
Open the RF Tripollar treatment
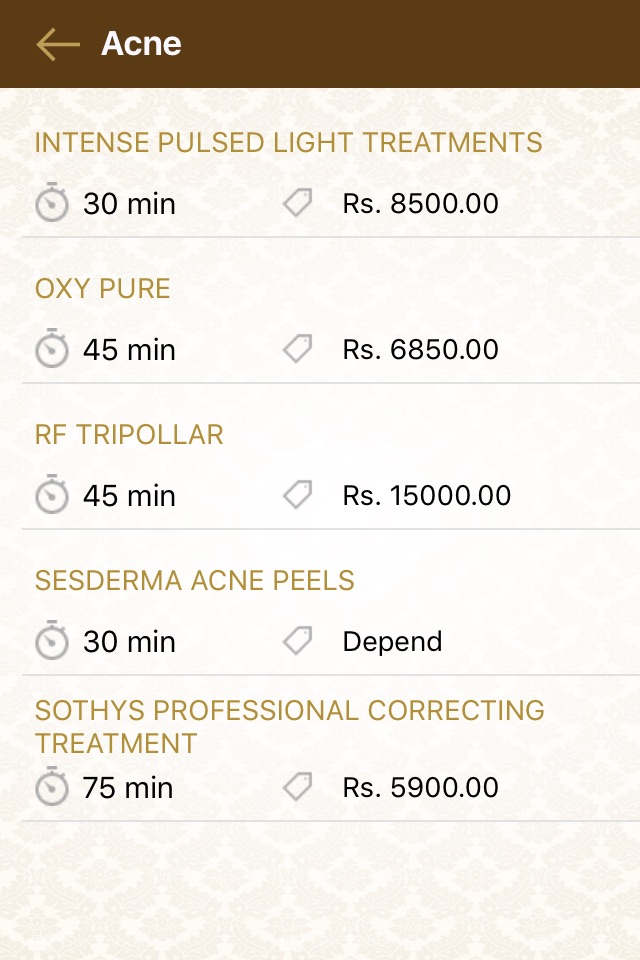click(129, 435)
